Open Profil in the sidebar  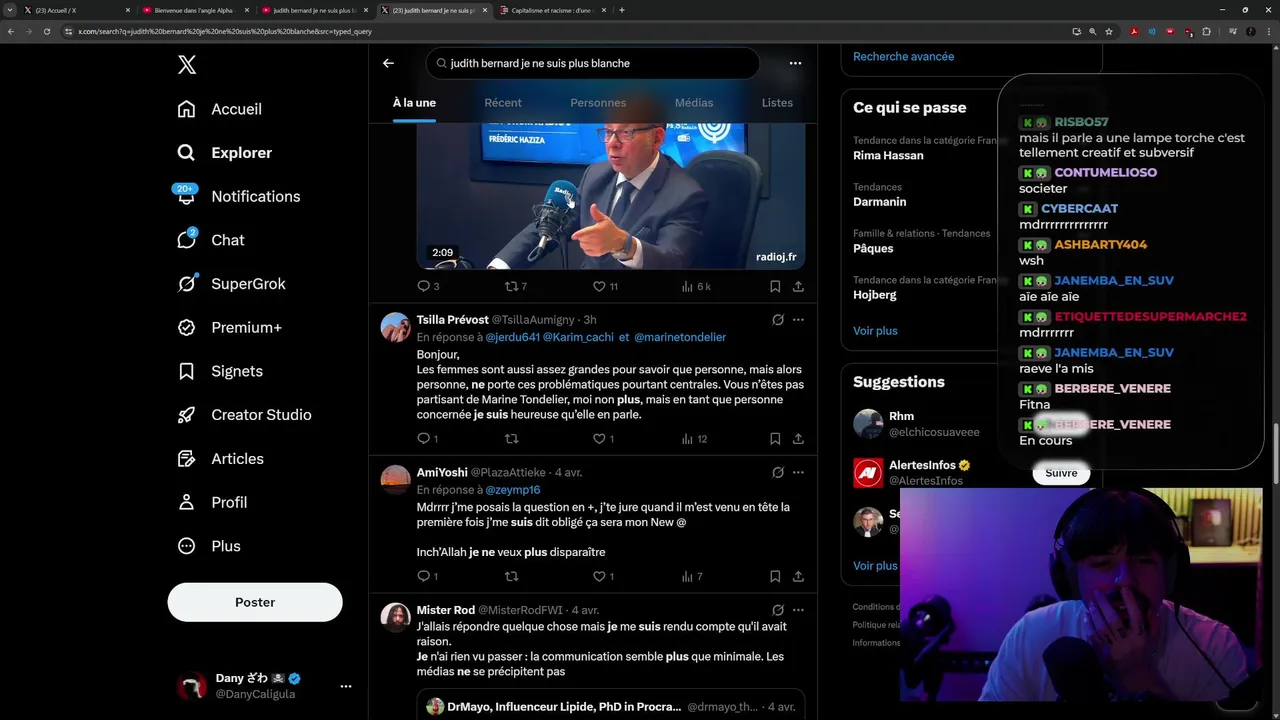pos(212,502)
